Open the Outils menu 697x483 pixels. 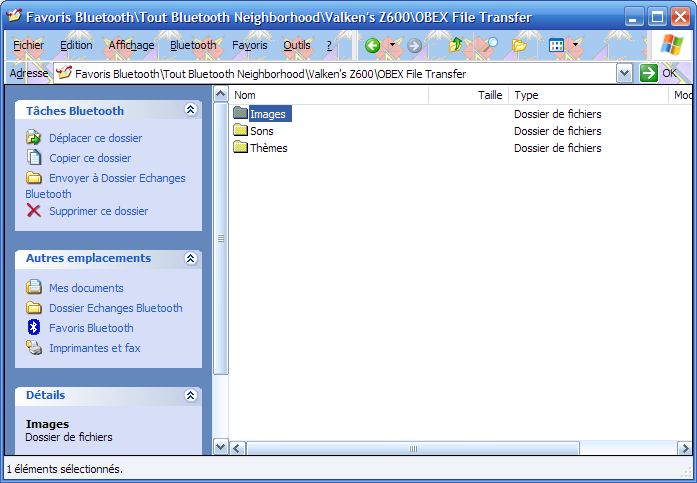296,45
